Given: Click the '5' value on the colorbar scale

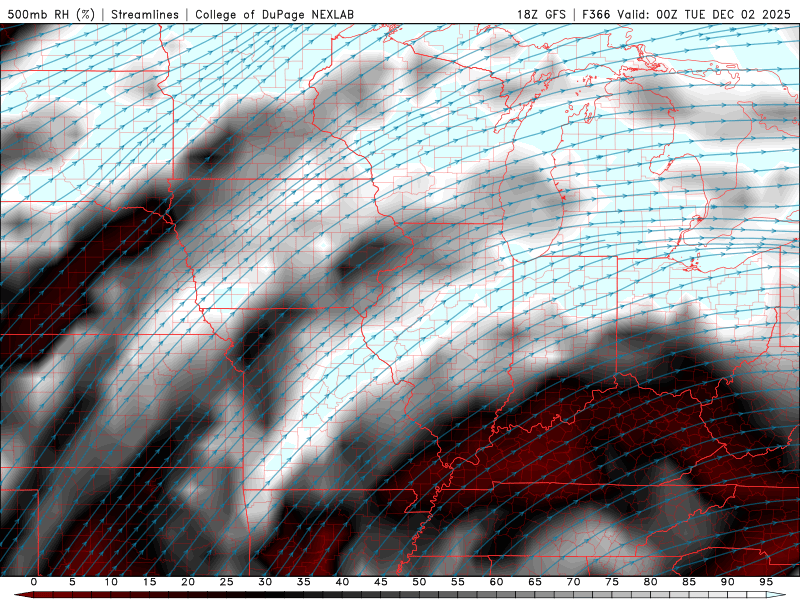Looking at the screenshot, I should click(72, 582).
